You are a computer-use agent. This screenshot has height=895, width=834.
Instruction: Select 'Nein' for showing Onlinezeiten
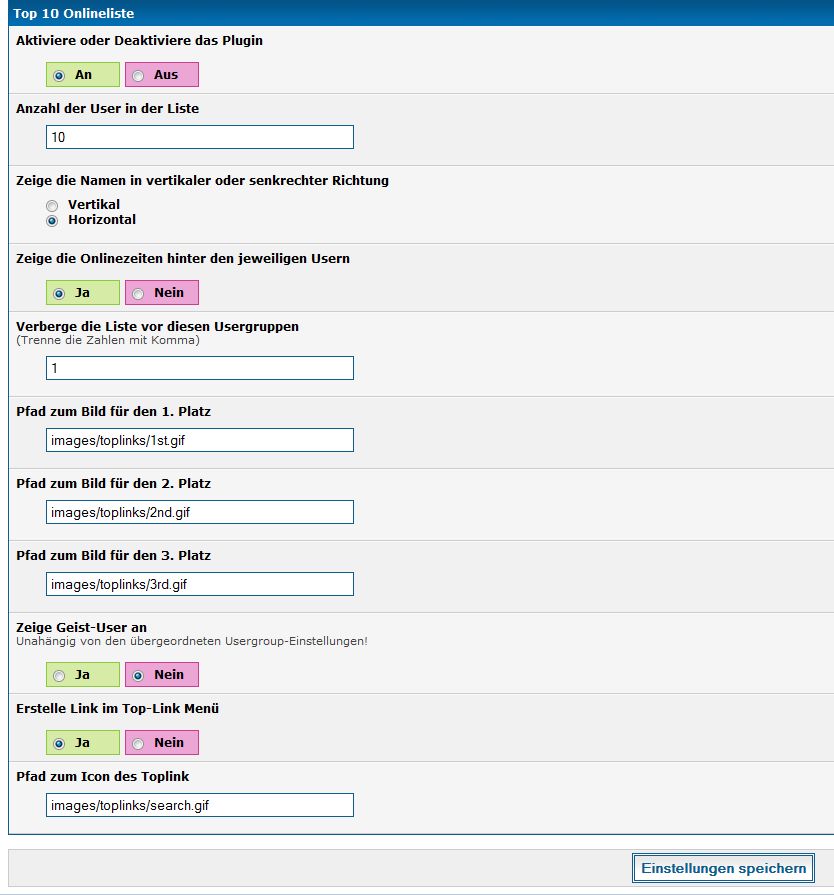pyautogui.click(x=138, y=293)
